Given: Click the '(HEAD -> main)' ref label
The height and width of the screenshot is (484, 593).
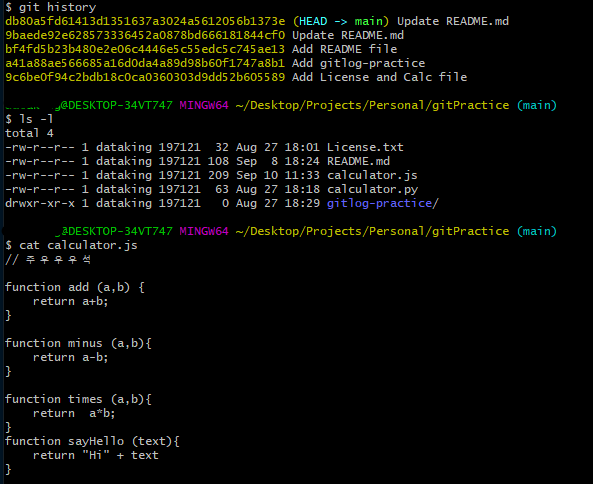Looking at the screenshot, I should 341,21.
